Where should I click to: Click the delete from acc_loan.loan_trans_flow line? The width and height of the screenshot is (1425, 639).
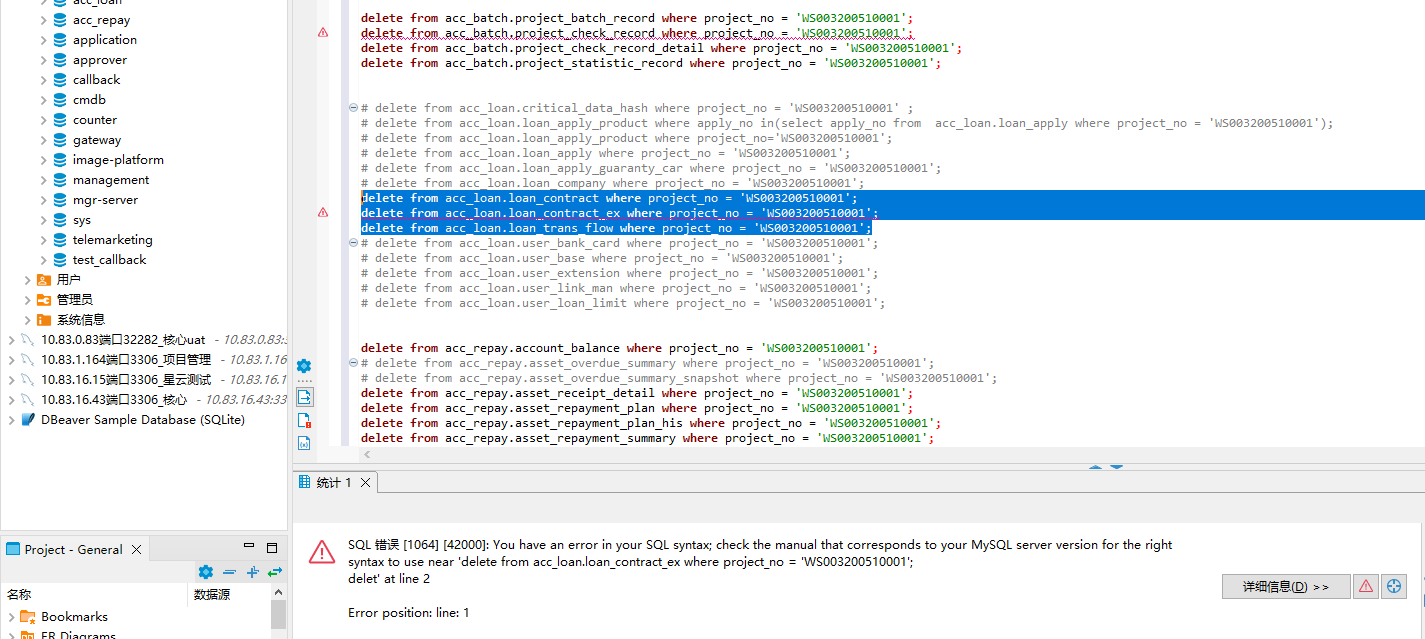[x=616, y=228]
